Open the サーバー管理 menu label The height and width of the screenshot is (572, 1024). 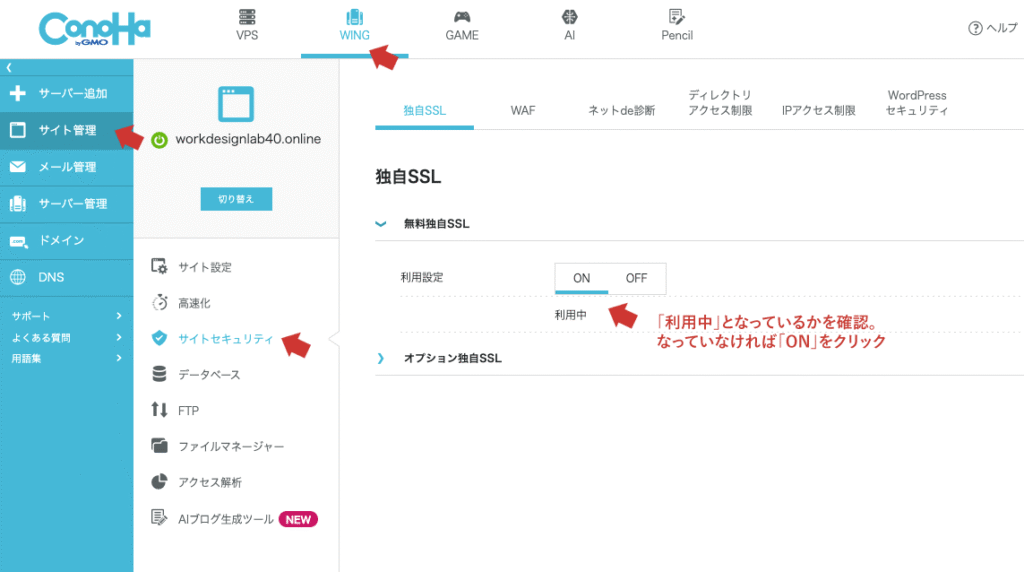pyautogui.click(x=72, y=204)
